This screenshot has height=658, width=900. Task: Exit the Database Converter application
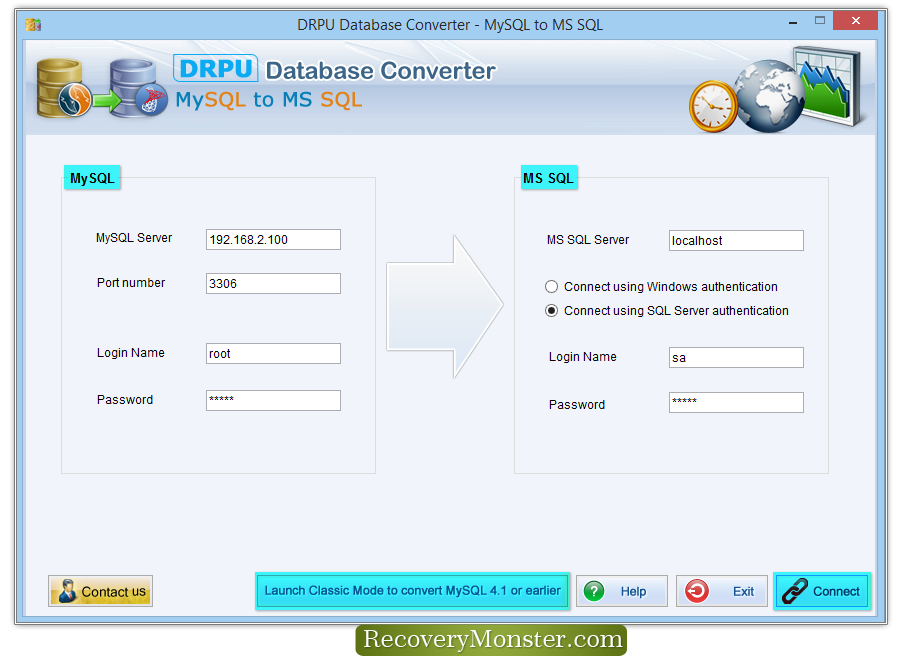(721, 591)
